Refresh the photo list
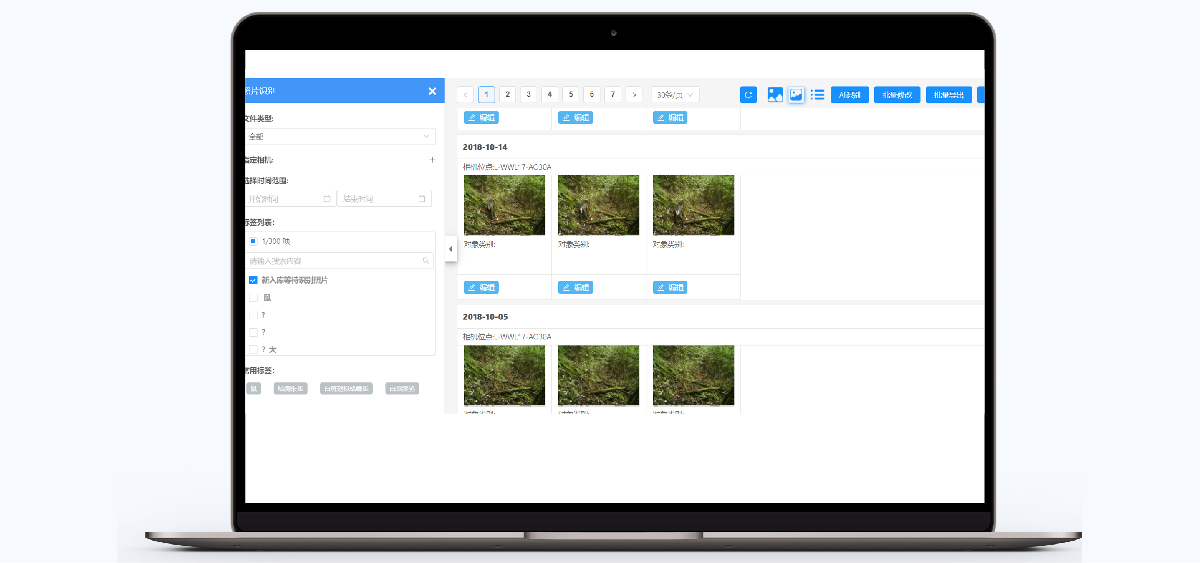Image resolution: width=1200 pixels, height=563 pixels. pyautogui.click(x=748, y=95)
